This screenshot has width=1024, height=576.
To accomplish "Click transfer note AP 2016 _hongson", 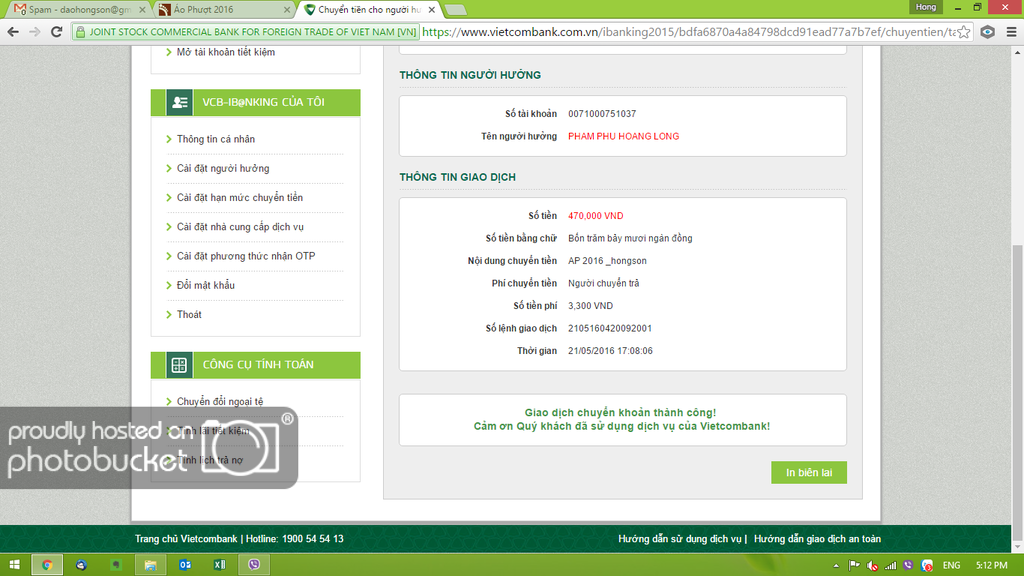I will [x=607, y=261].
